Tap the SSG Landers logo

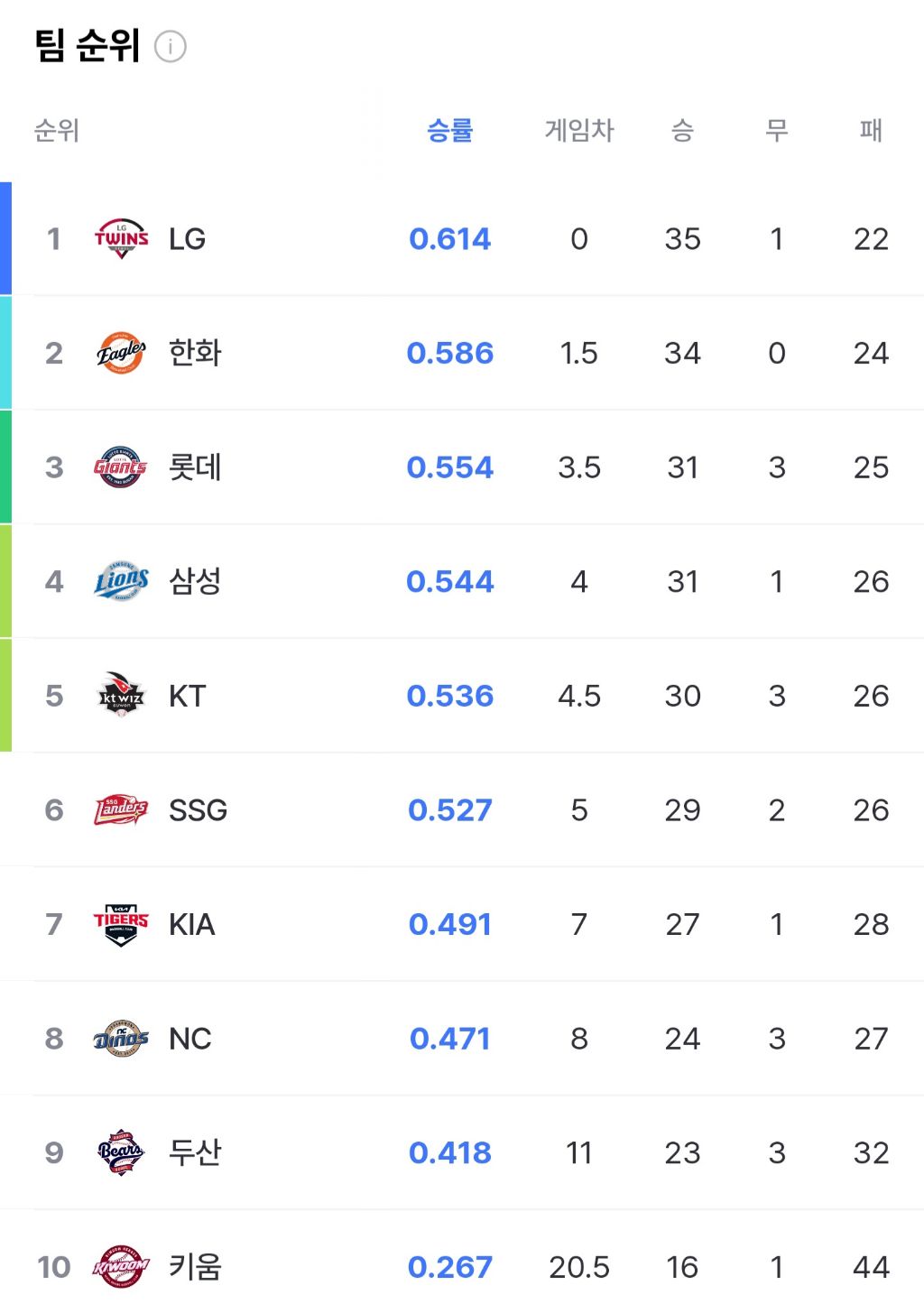pyautogui.click(x=121, y=809)
